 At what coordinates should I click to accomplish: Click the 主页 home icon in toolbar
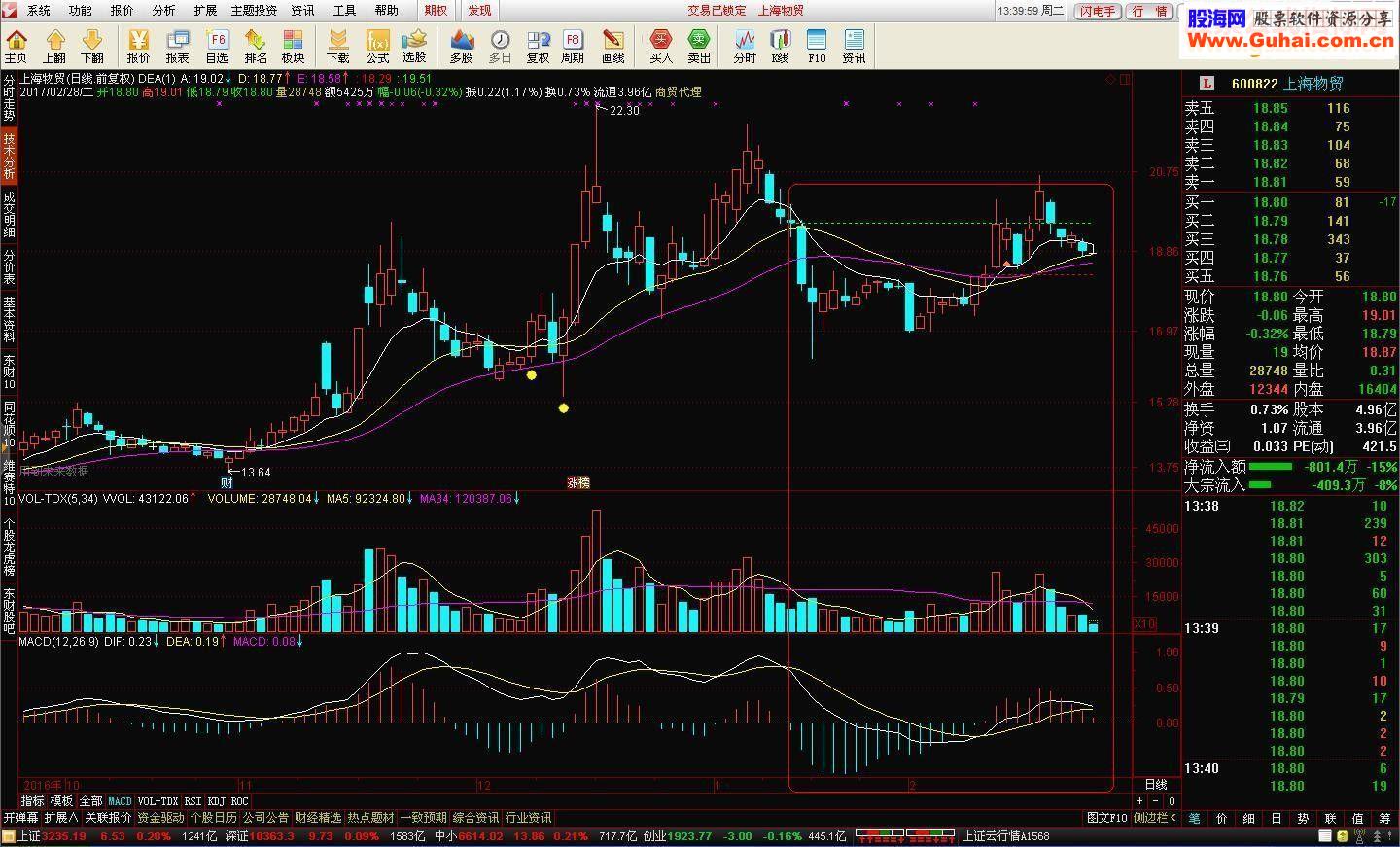click(17, 46)
